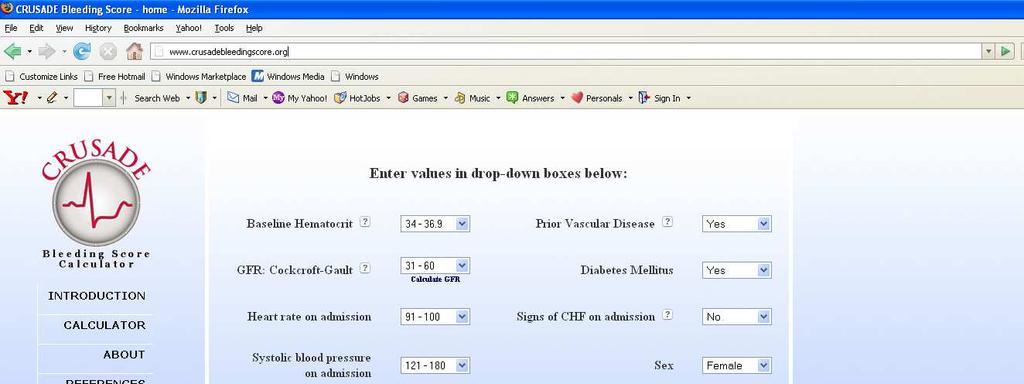Open the Search Web dropdown arrow

point(188,98)
